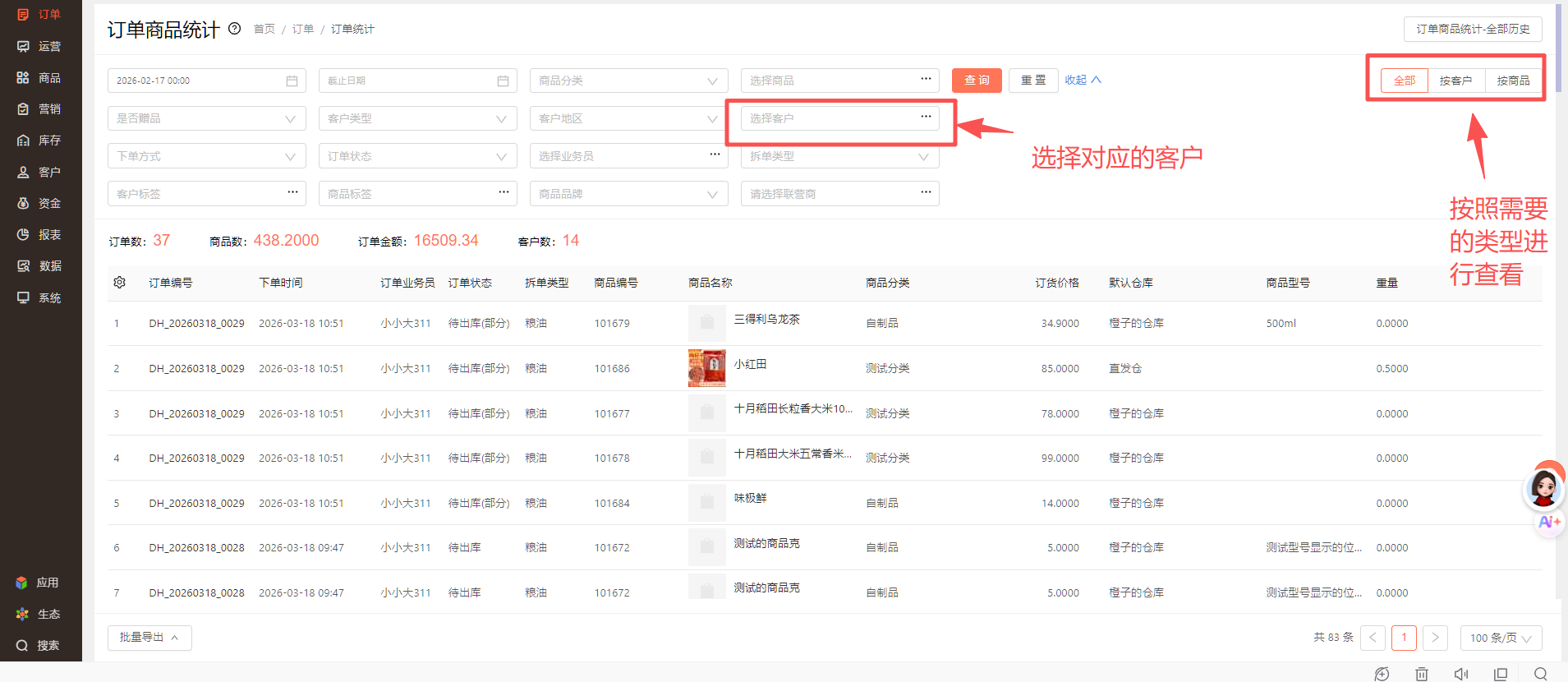Click the 查询 search button

(977, 81)
